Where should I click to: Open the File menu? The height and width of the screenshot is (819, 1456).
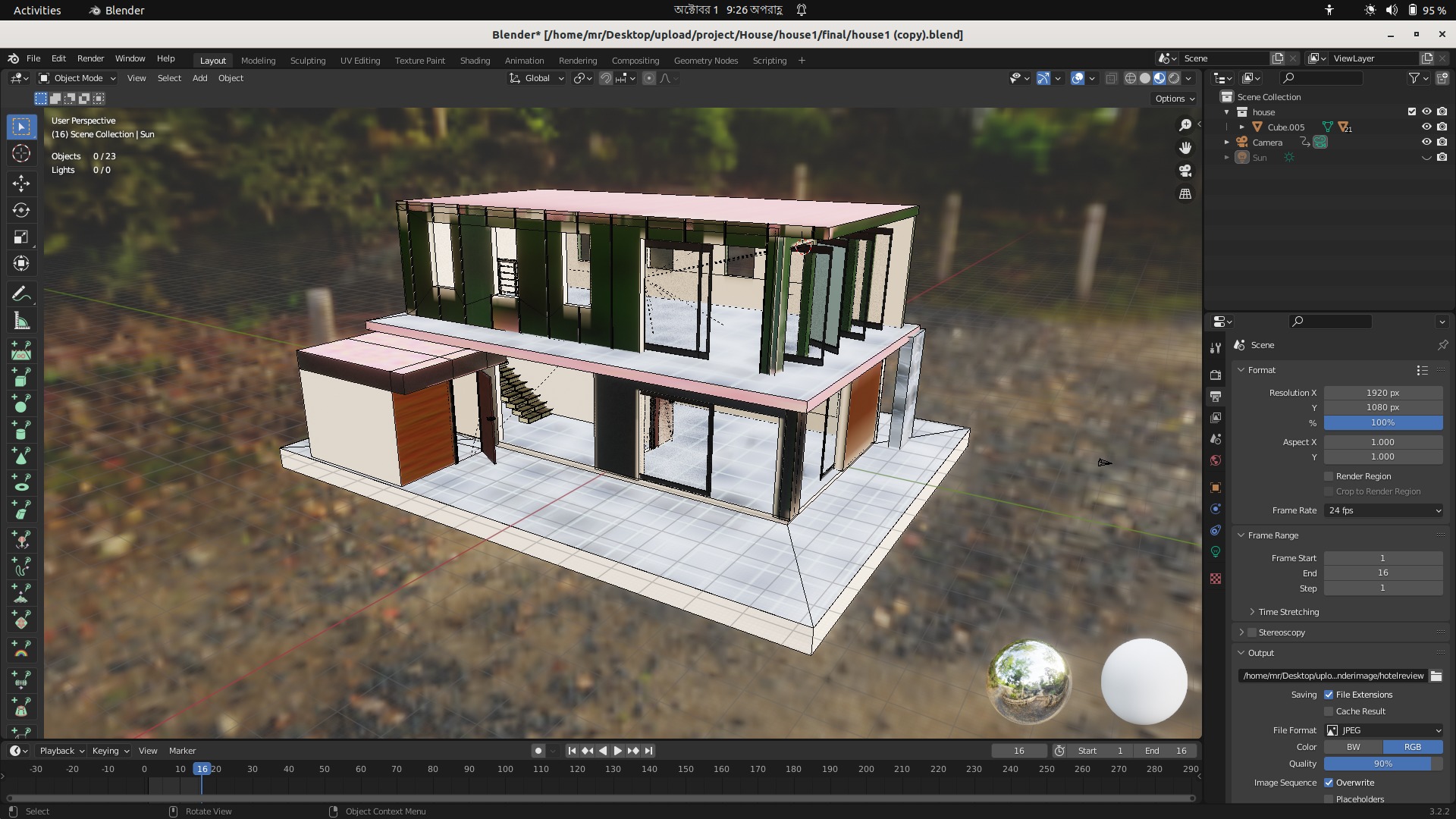pyautogui.click(x=33, y=58)
